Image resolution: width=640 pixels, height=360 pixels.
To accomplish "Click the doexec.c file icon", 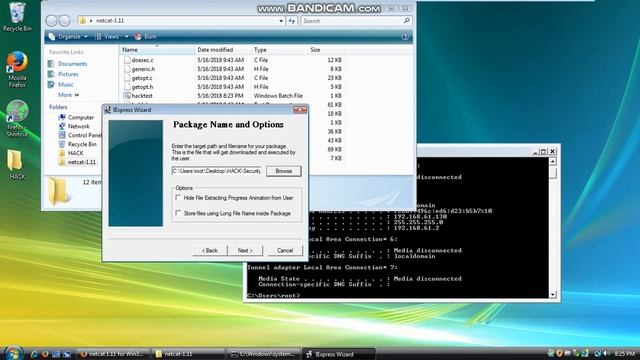I will point(127,60).
